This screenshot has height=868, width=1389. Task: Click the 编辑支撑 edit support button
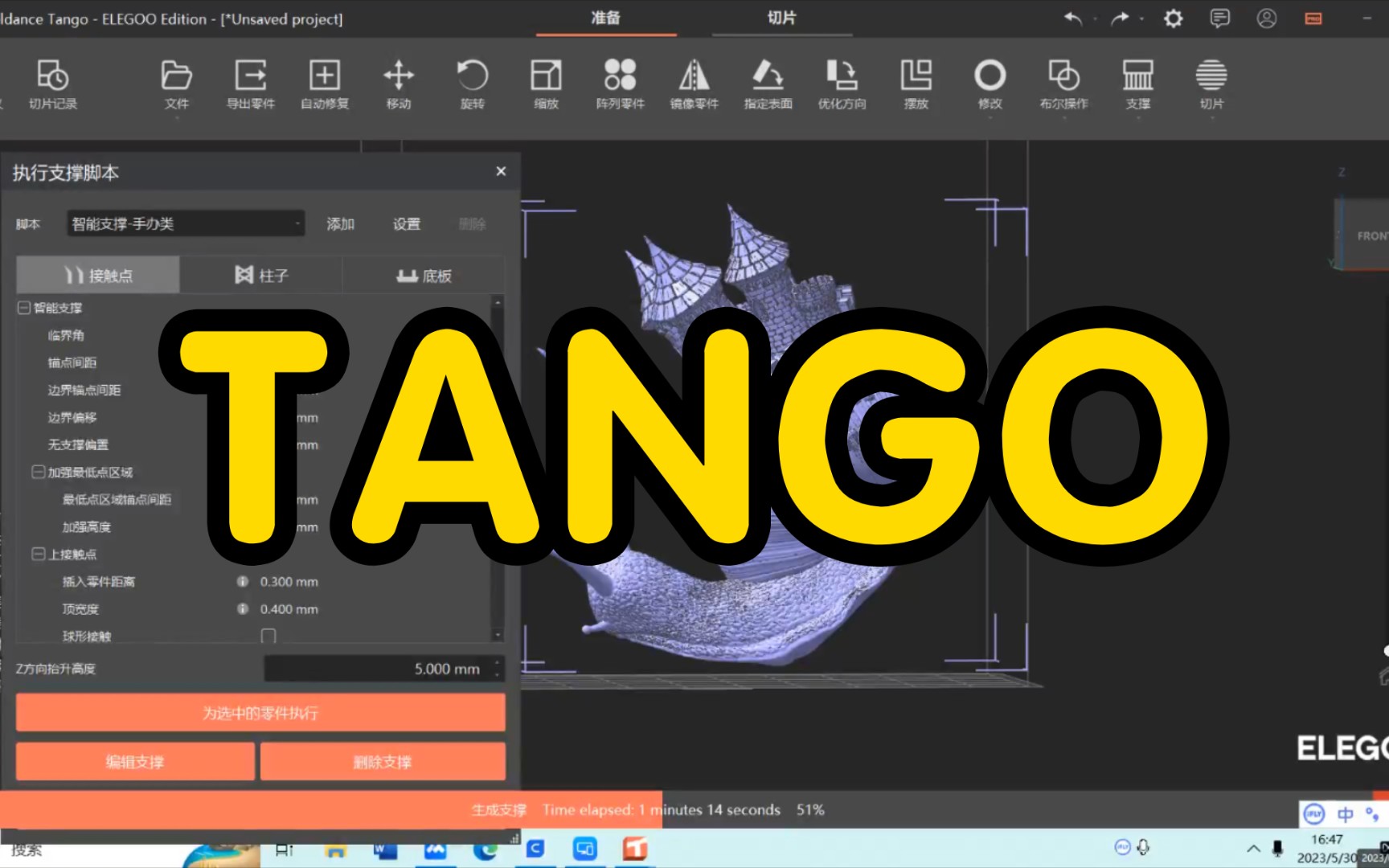(x=135, y=761)
